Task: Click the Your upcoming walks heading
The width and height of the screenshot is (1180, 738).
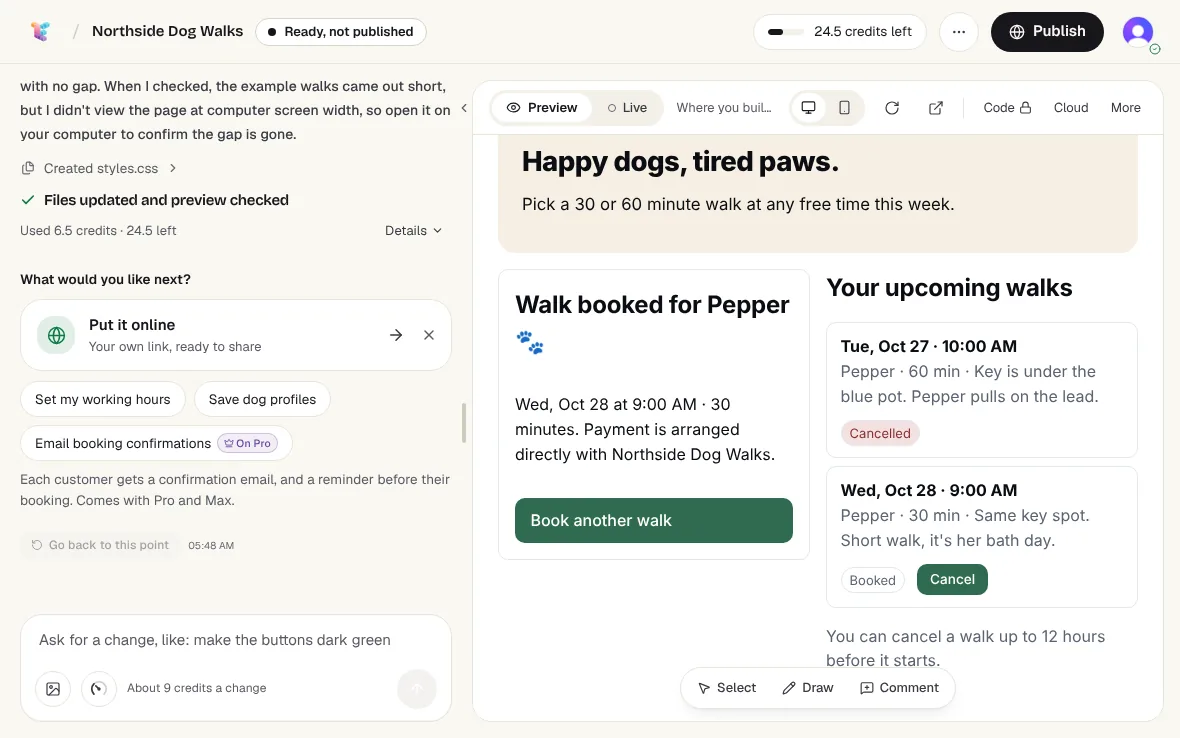Action: pyautogui.click(x=949, y=287)
